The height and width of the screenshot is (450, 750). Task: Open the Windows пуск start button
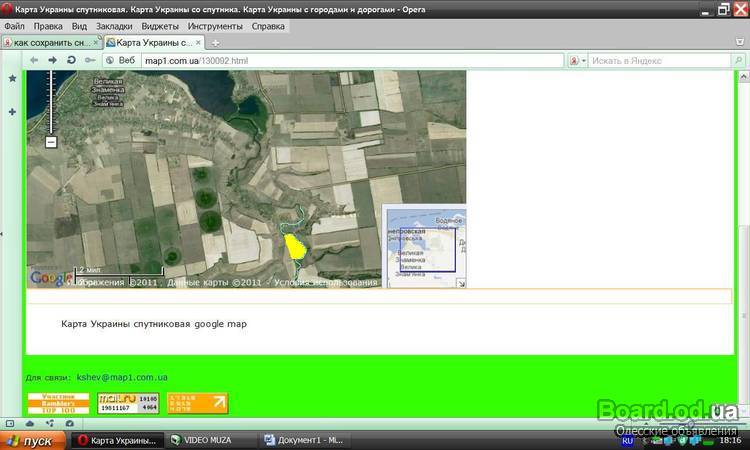(x=33, y=440)
